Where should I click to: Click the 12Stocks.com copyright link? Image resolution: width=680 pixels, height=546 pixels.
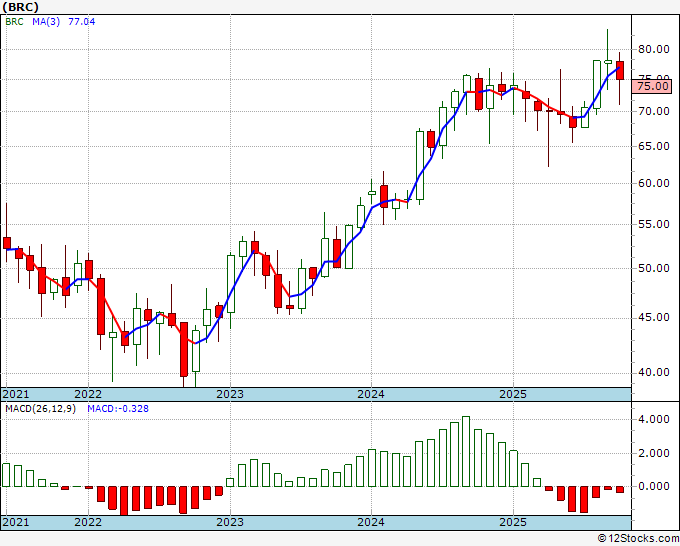pos(638,539)
